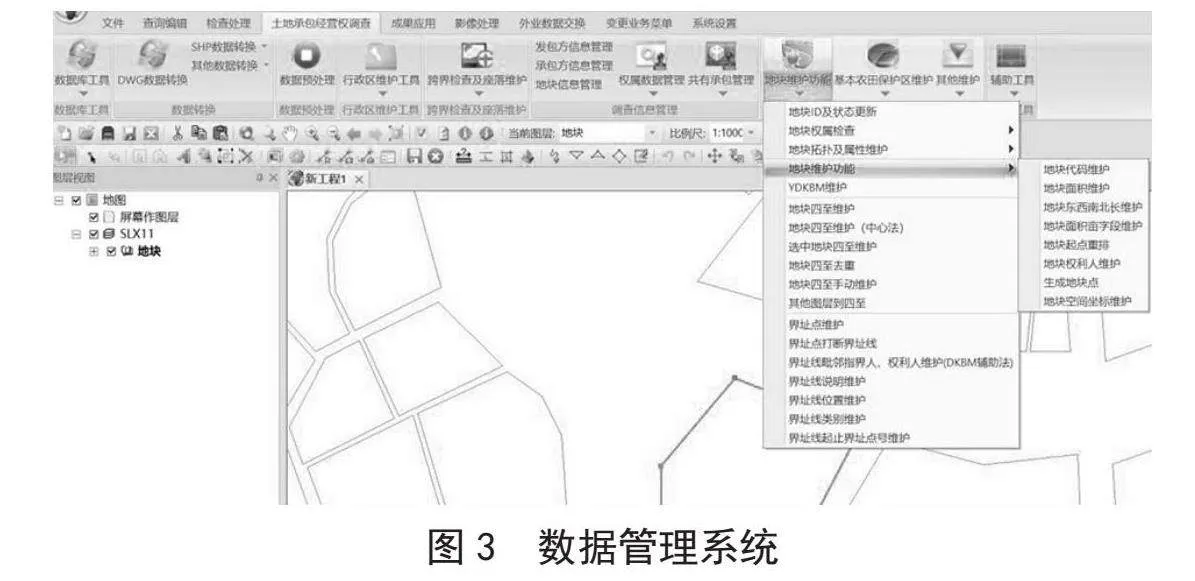
Task: Toggle the 地图 layer checkbox
Action: tap(75, 201)
